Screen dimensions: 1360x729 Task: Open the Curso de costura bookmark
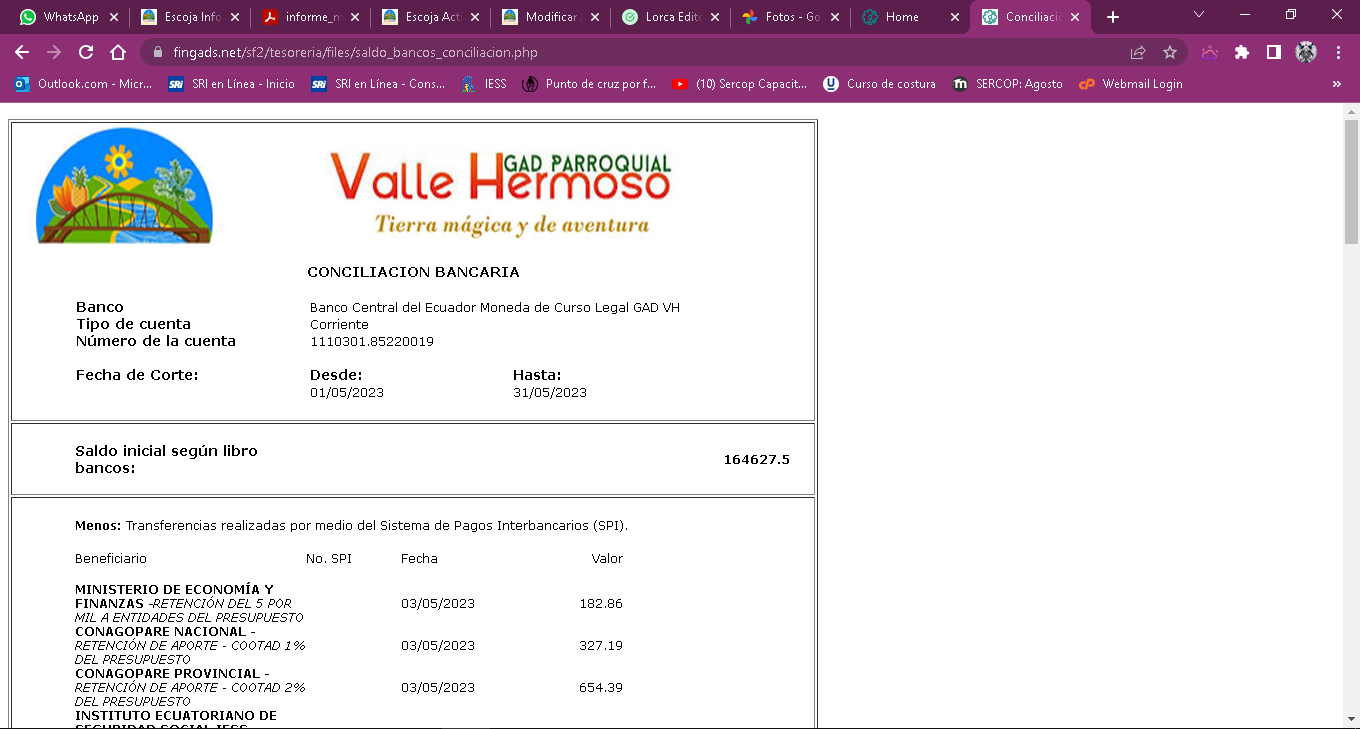[x=879, y=84]
